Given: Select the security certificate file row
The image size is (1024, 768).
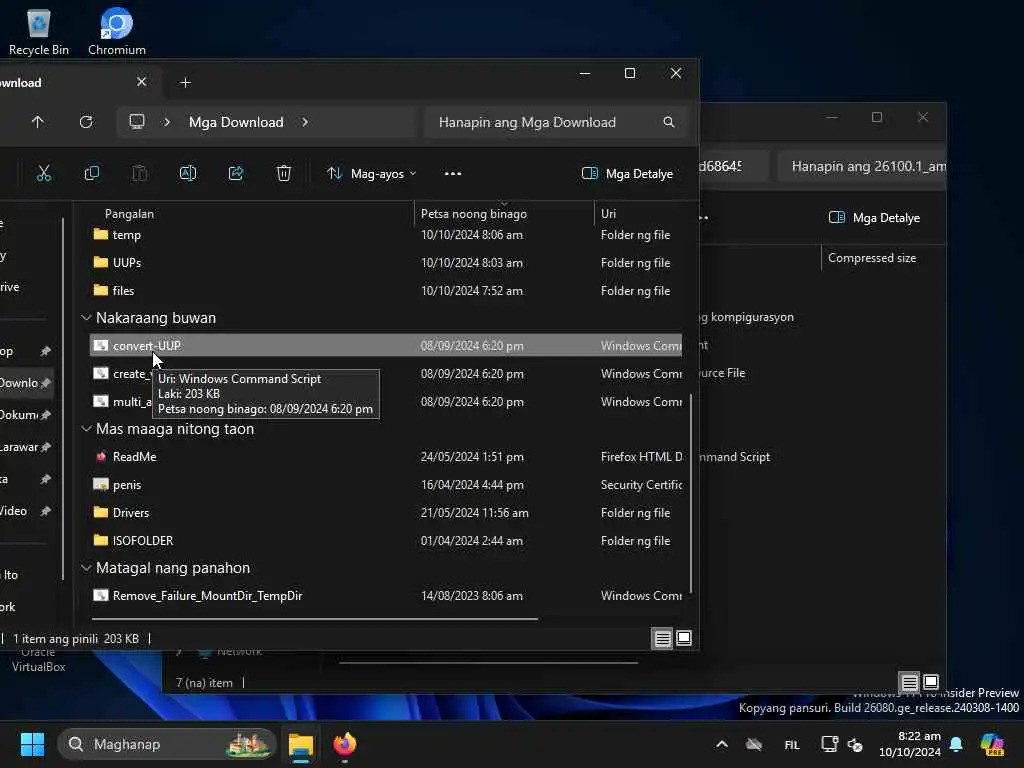Looking at the screenshot, I should (x=385, y=485).
